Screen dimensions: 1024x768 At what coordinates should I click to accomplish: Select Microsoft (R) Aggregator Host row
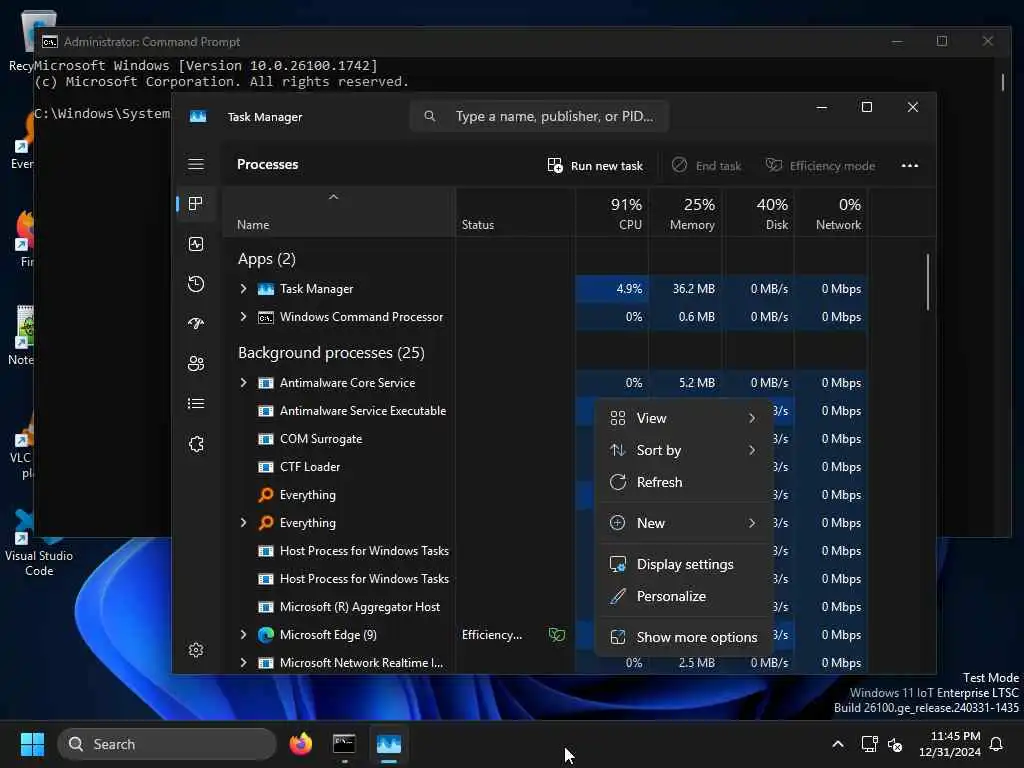tap(398, 607)
